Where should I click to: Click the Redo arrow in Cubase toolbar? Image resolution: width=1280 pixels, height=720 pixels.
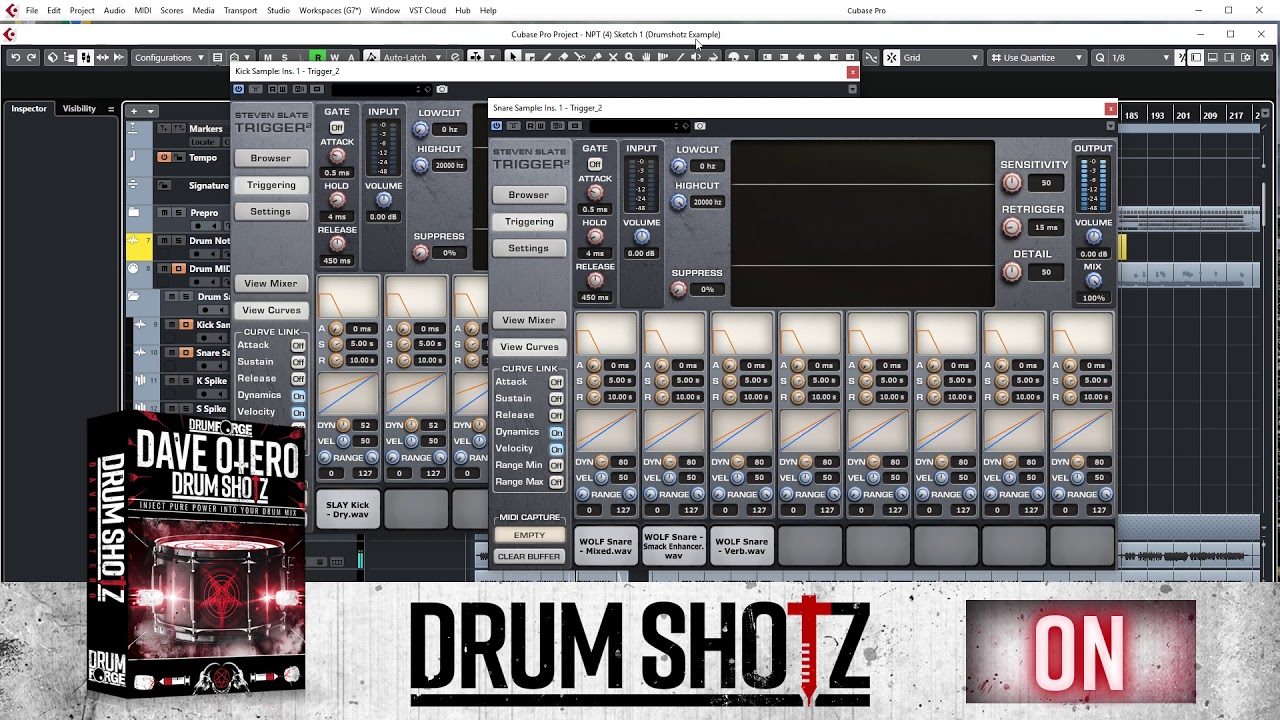32,57
